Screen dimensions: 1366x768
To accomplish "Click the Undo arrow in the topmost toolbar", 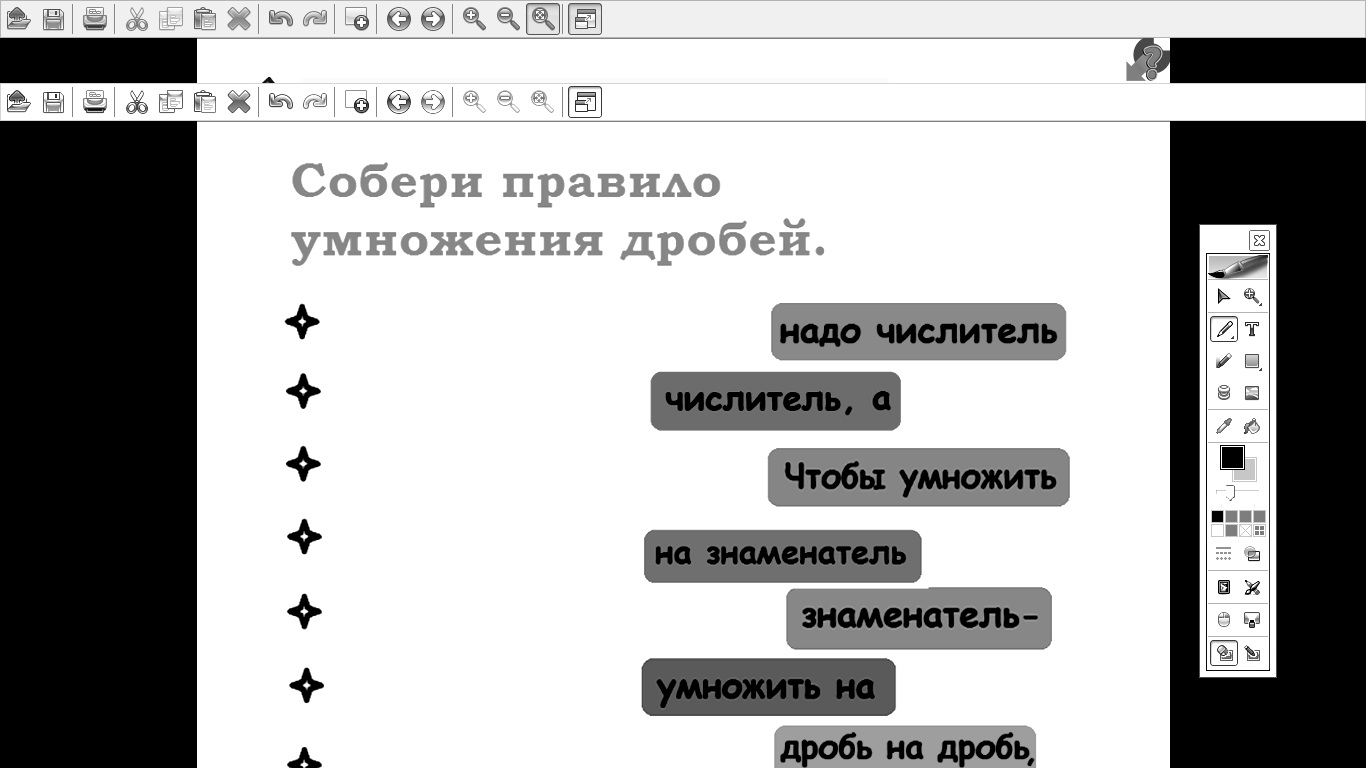I will pos(281,19).
